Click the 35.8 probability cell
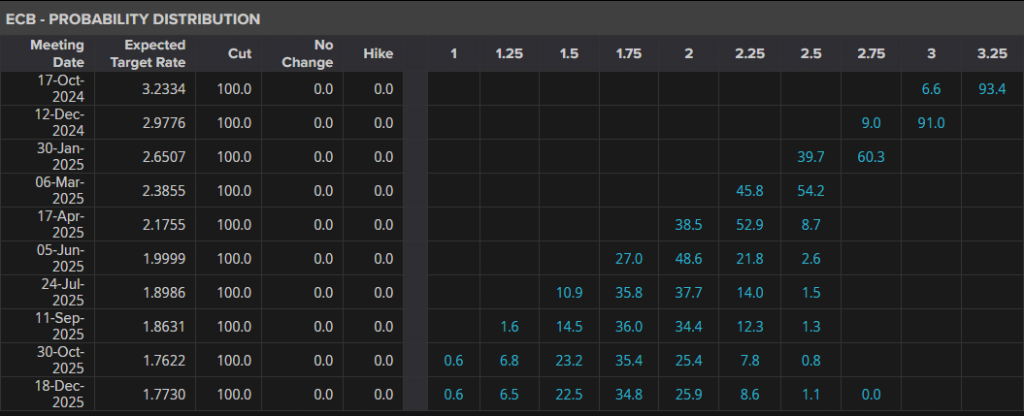The height and width of the screenshot is (416, 1024). point(628,293)
